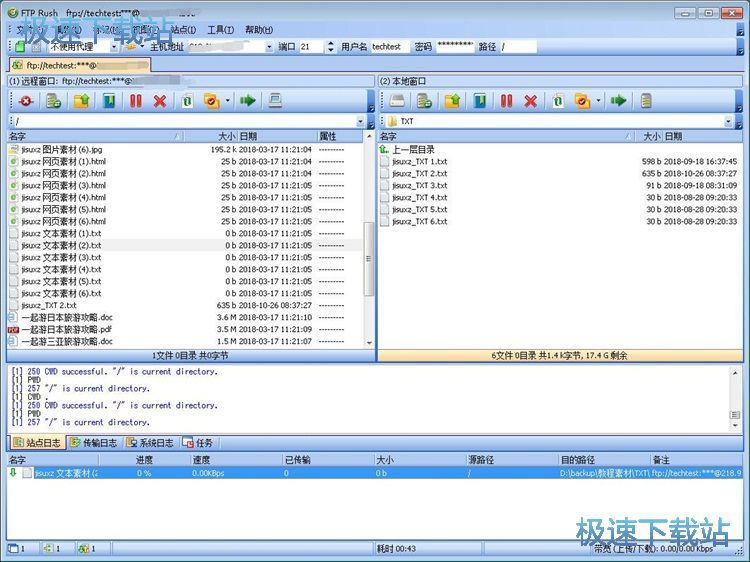Click the server list icon in remote toolbar
The image size is (750, 562).
[x=53, y=101]
